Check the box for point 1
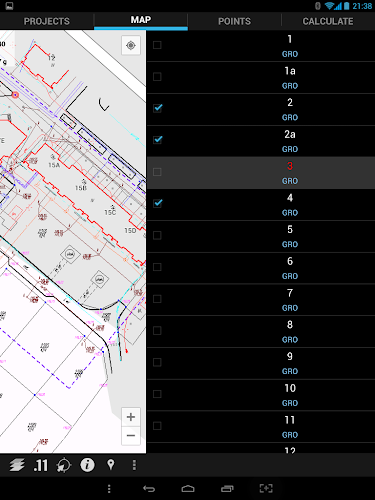 click(x=157, y=45)
